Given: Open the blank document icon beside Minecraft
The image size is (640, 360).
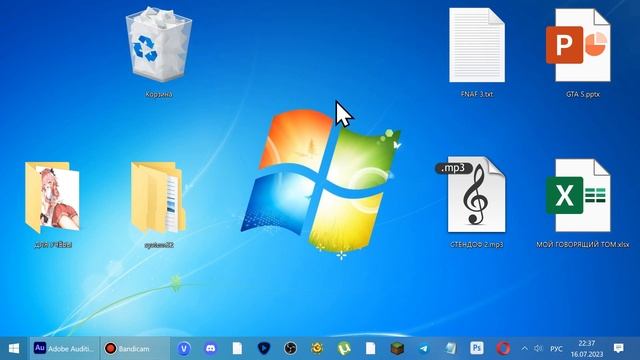Looking at the screenshot, I should click(x=370, y=349).
